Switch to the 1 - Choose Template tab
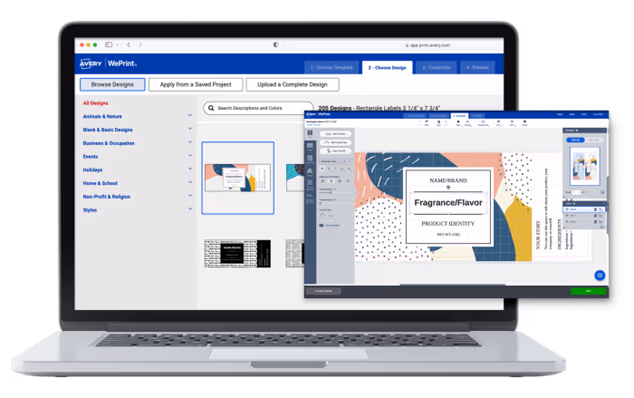634x398 pixels. [332, 68]
